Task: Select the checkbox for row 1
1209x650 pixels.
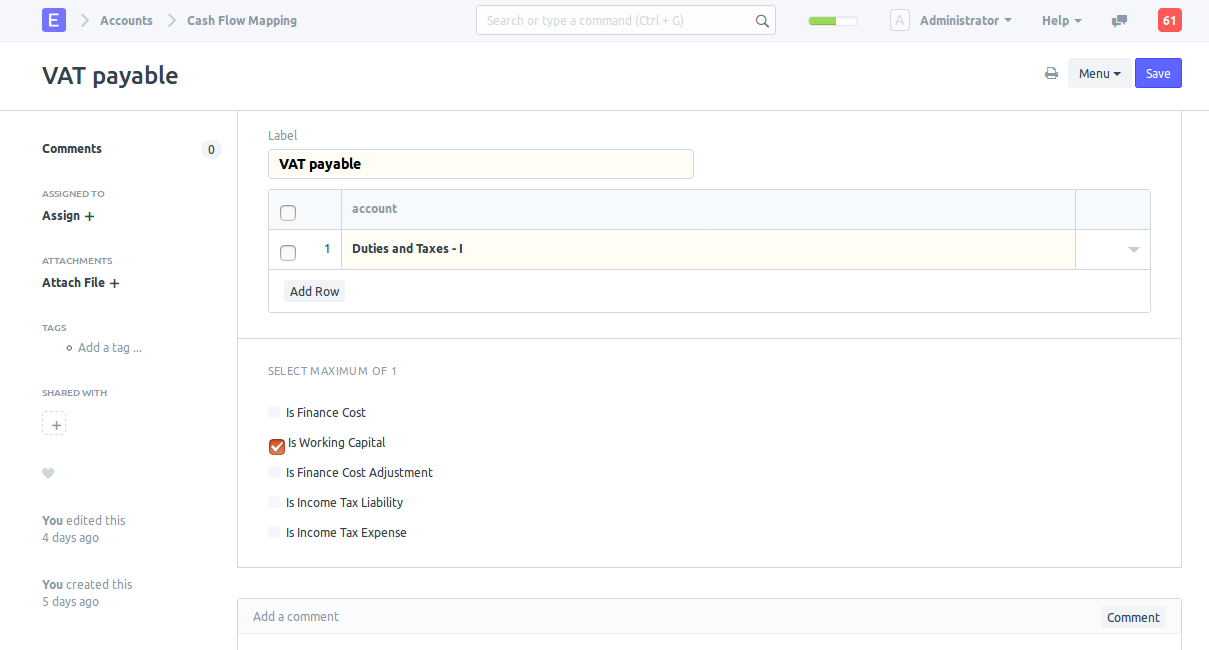Action: pos(288,252)
